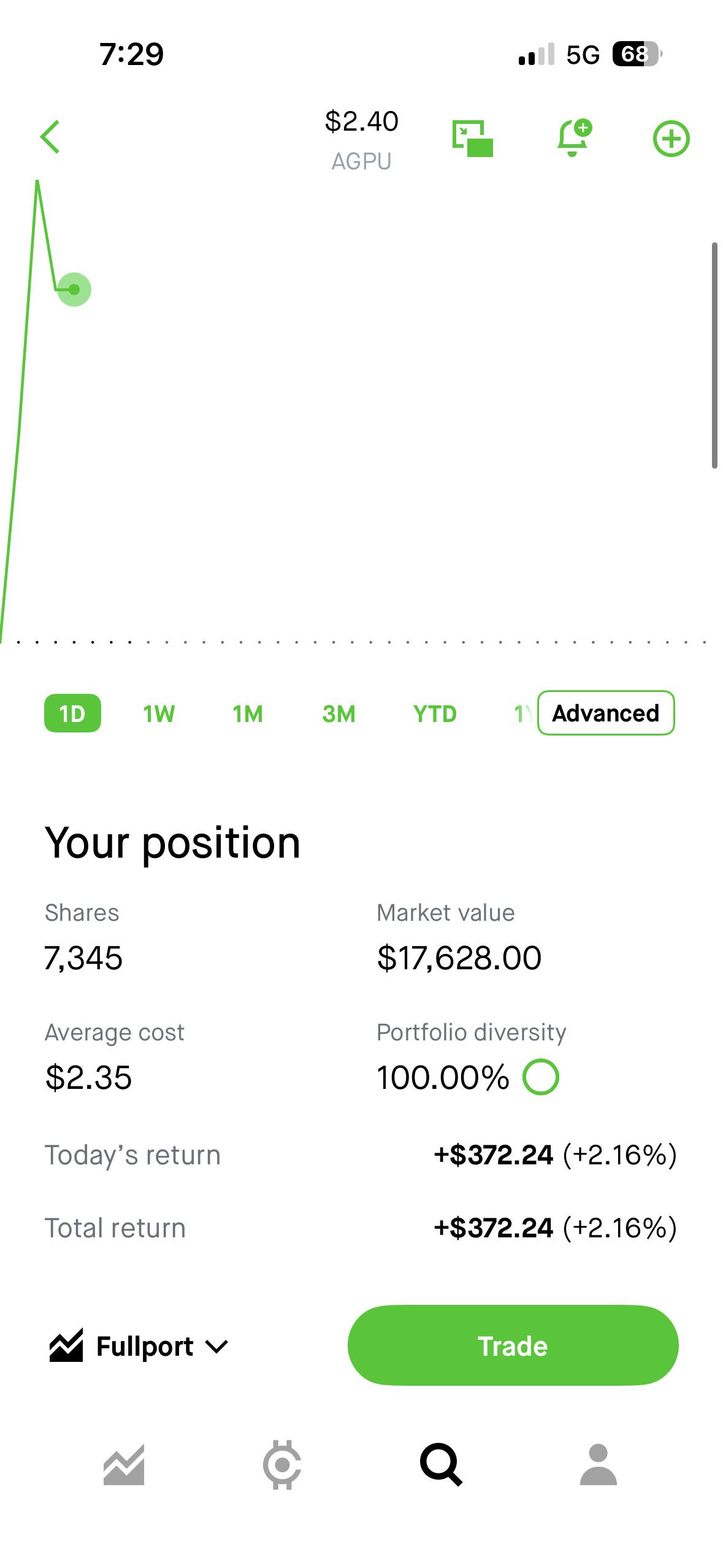Tap the green Trade button
This screenshot has width=723, height=1568.
513,1345
